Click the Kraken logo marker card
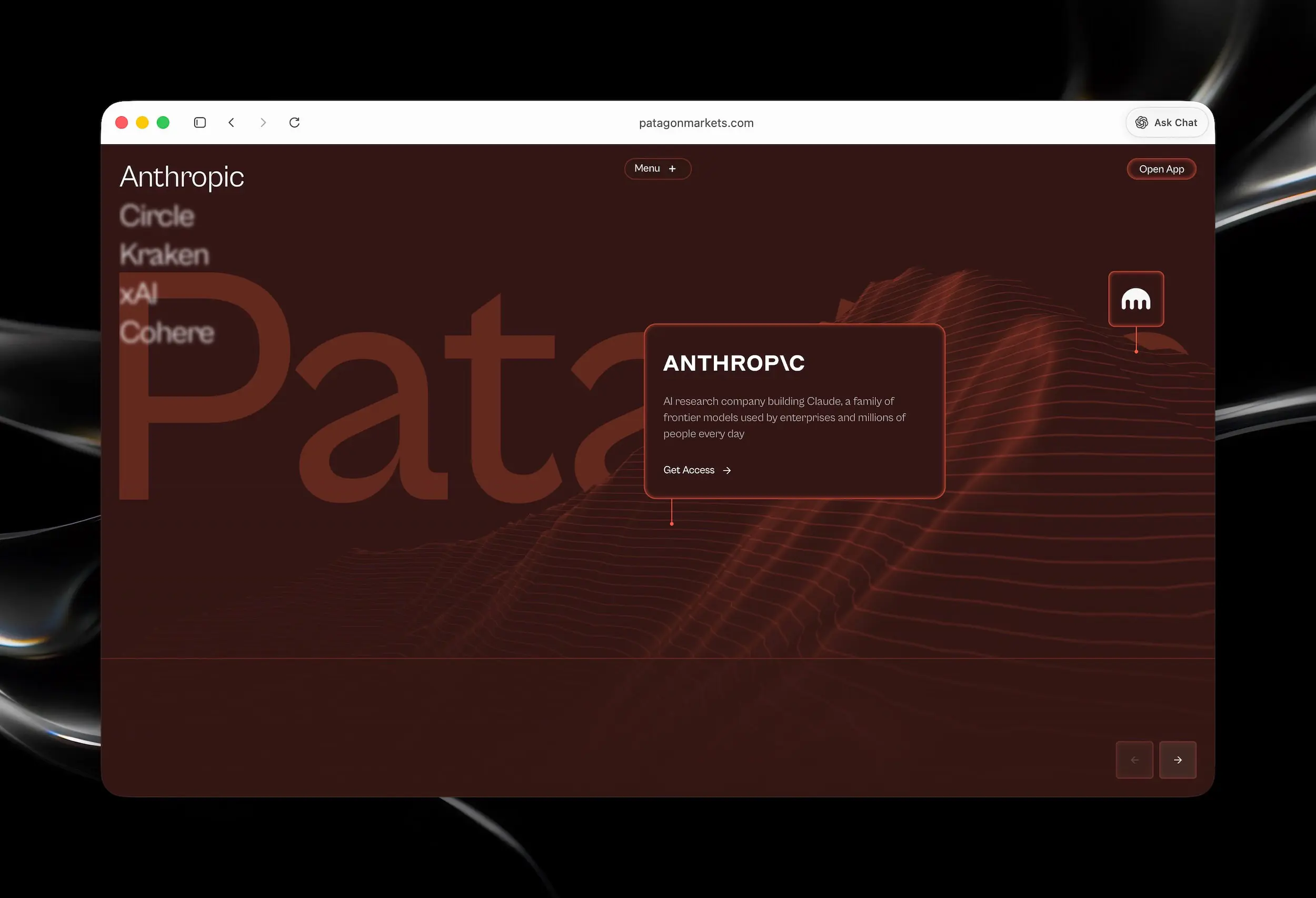Screen dimensions: 1316x898 coord(1136,299)
